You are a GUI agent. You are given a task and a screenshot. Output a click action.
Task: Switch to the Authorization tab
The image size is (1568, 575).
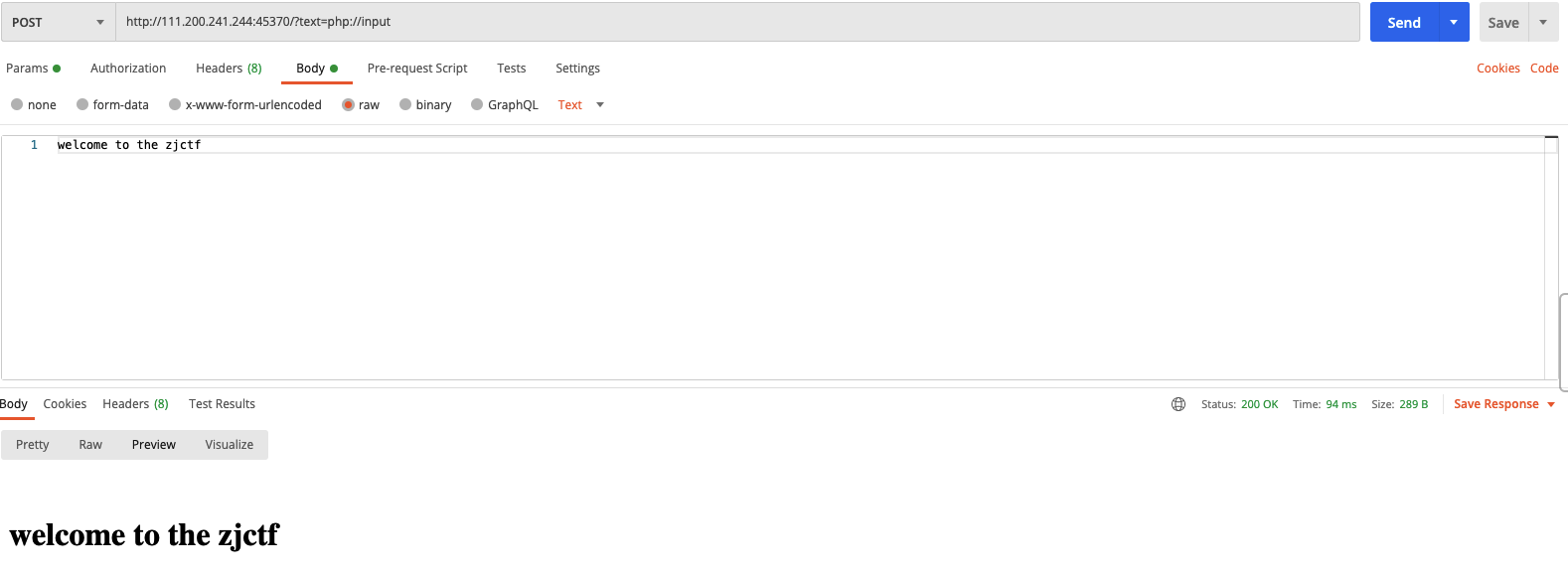(x=128, y=69)
